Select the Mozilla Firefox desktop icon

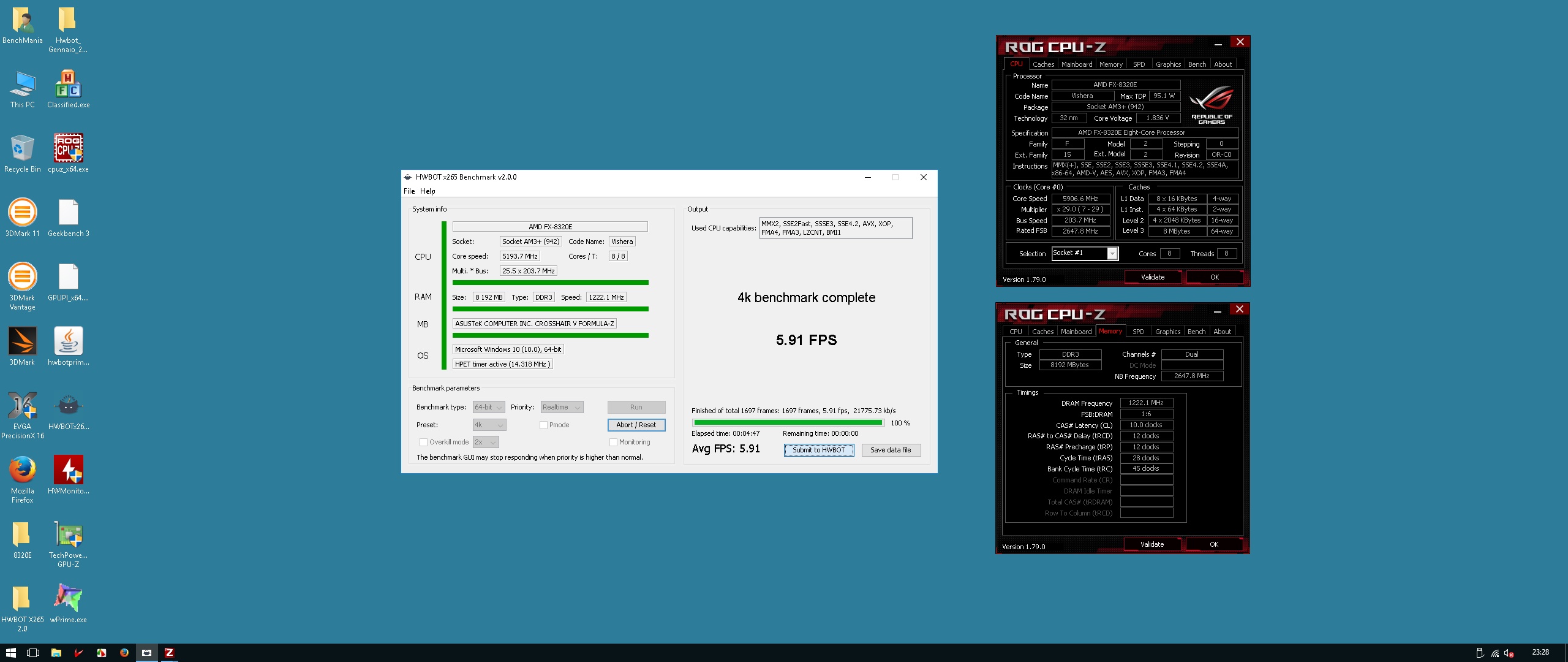click(23, 481)
